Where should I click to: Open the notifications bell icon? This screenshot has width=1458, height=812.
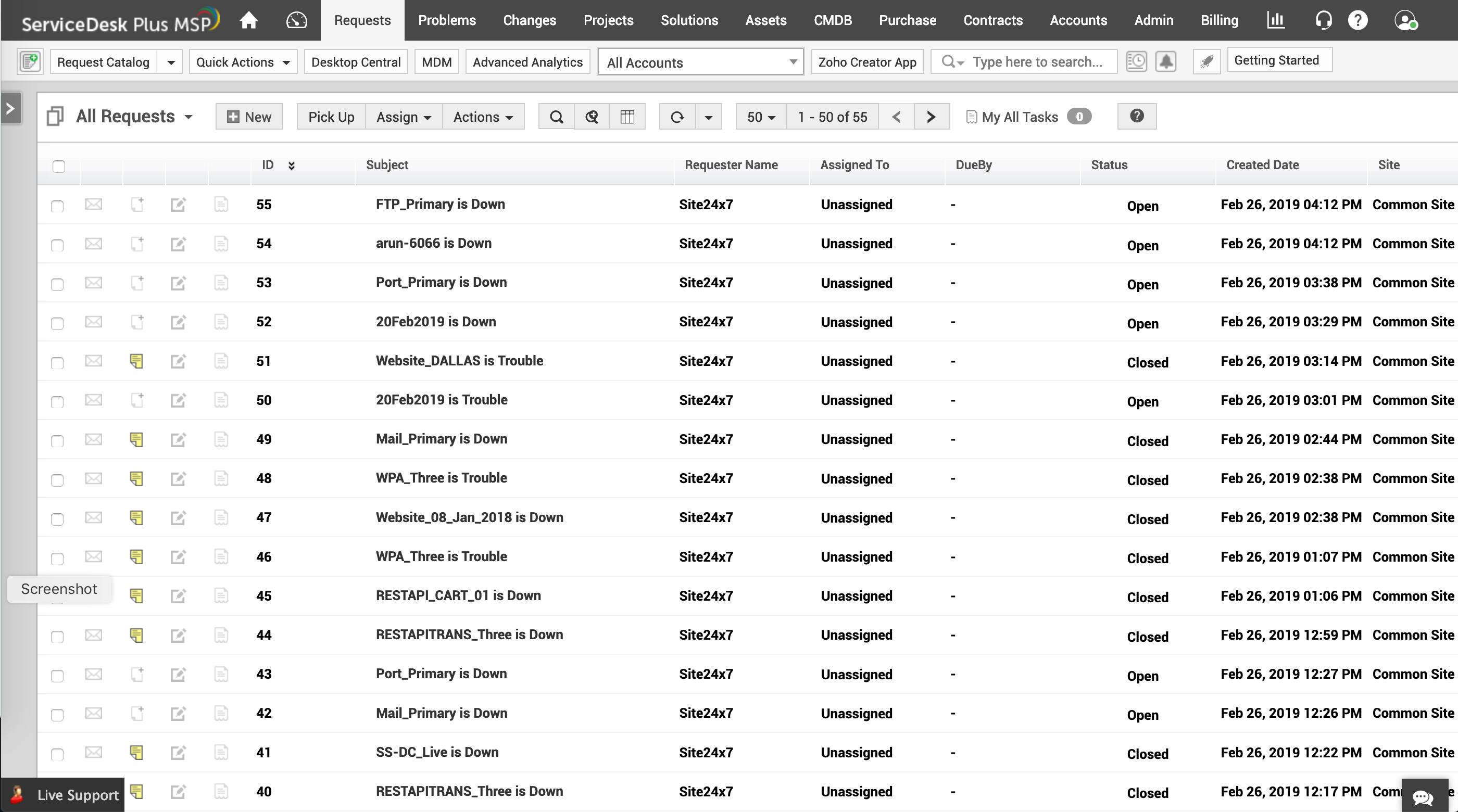pyautogui.click(x=1165, y=61)
